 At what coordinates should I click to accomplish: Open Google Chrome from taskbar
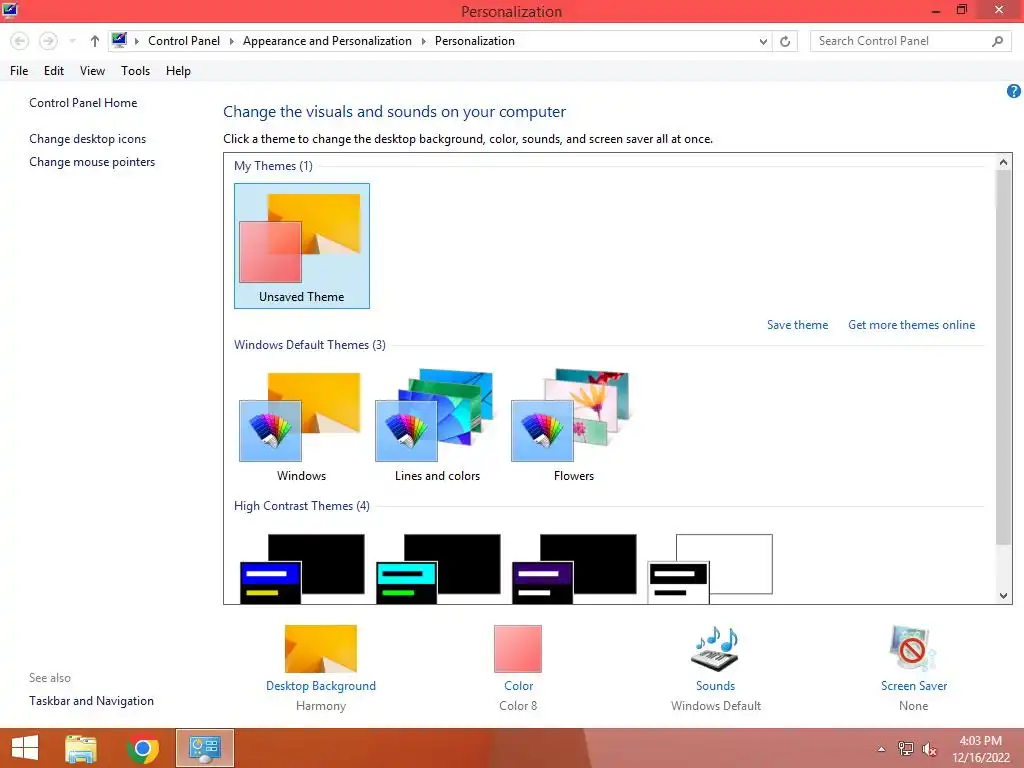coord(143,748)
